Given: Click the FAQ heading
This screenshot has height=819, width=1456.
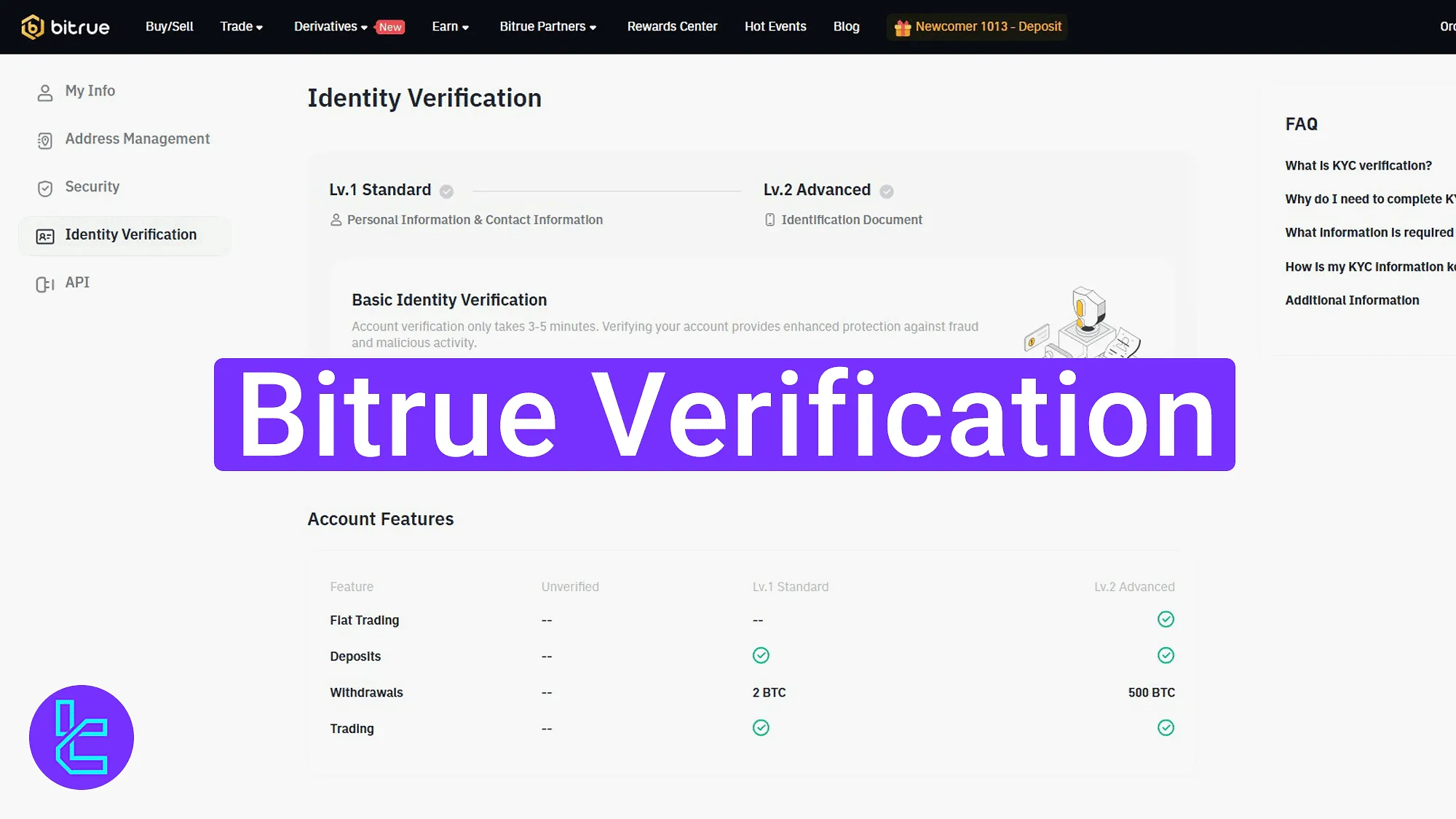Looking at the screenshot, I should pos(1302,124).
